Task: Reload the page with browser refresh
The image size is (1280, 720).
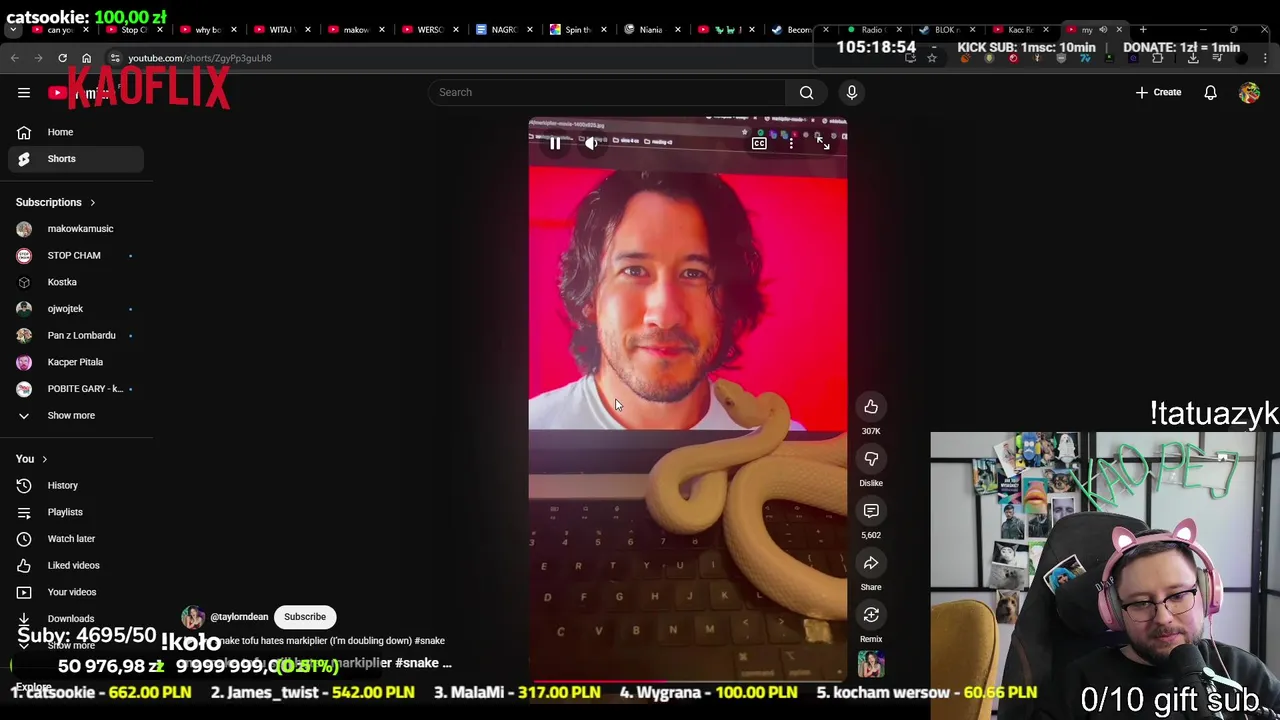Action: [x=62, y=58]
